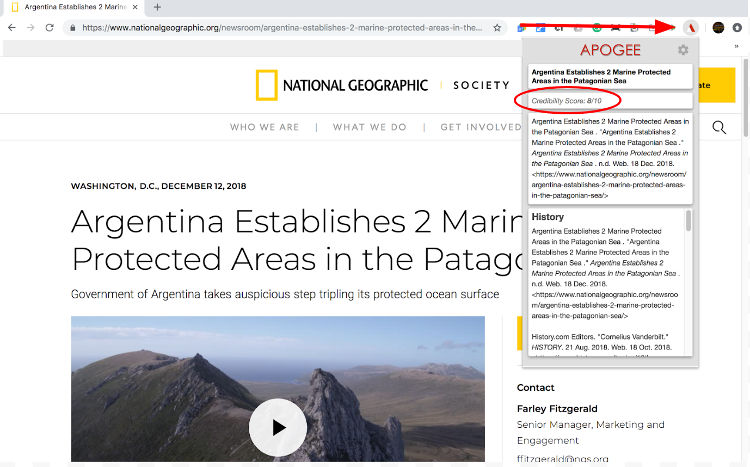Click the Apogee extension icon in toolbar
Viewport: 750px width, 467px height.
(x=691, y=28)
